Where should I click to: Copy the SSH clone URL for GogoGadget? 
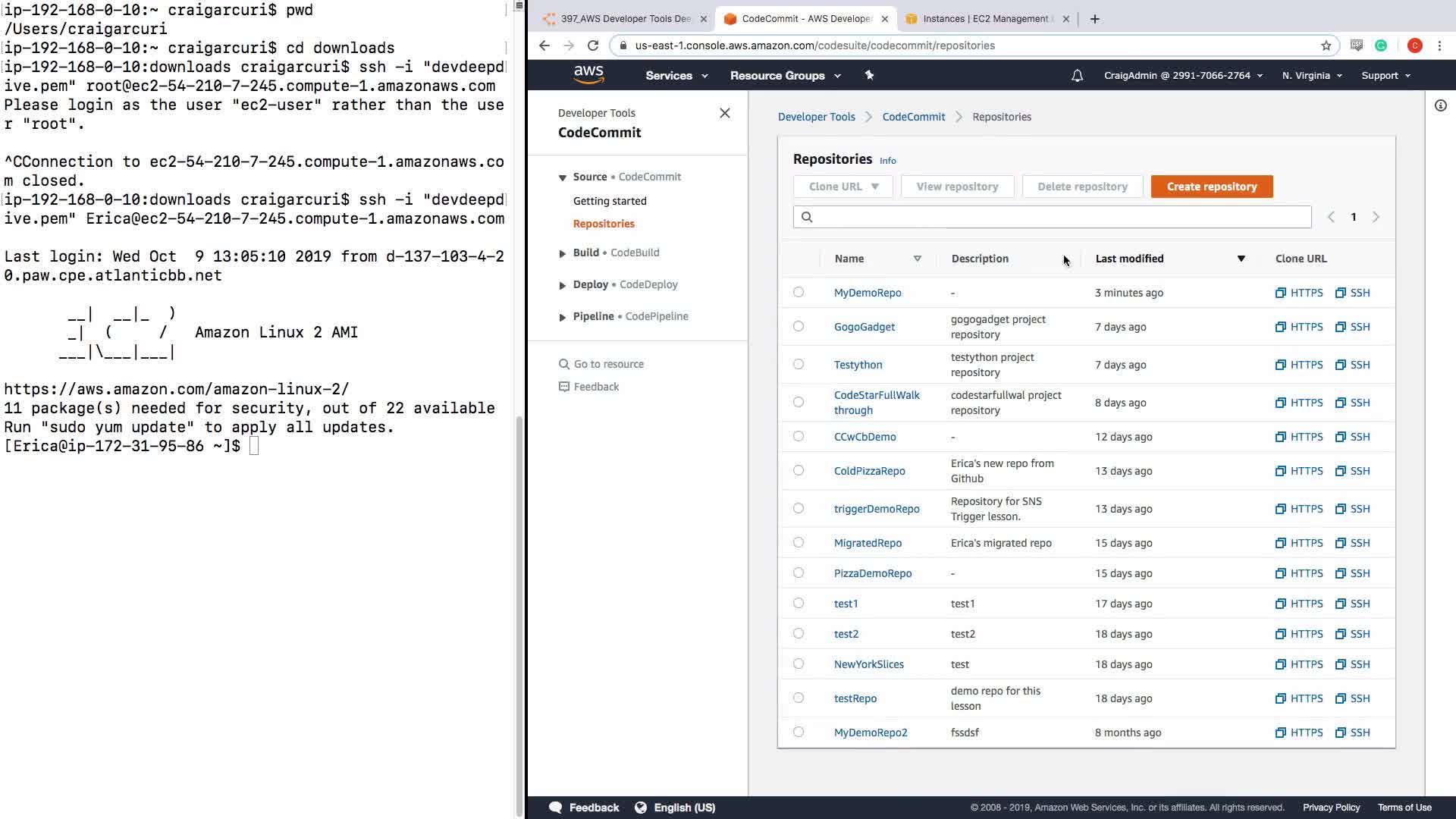tap(1352, 327)
